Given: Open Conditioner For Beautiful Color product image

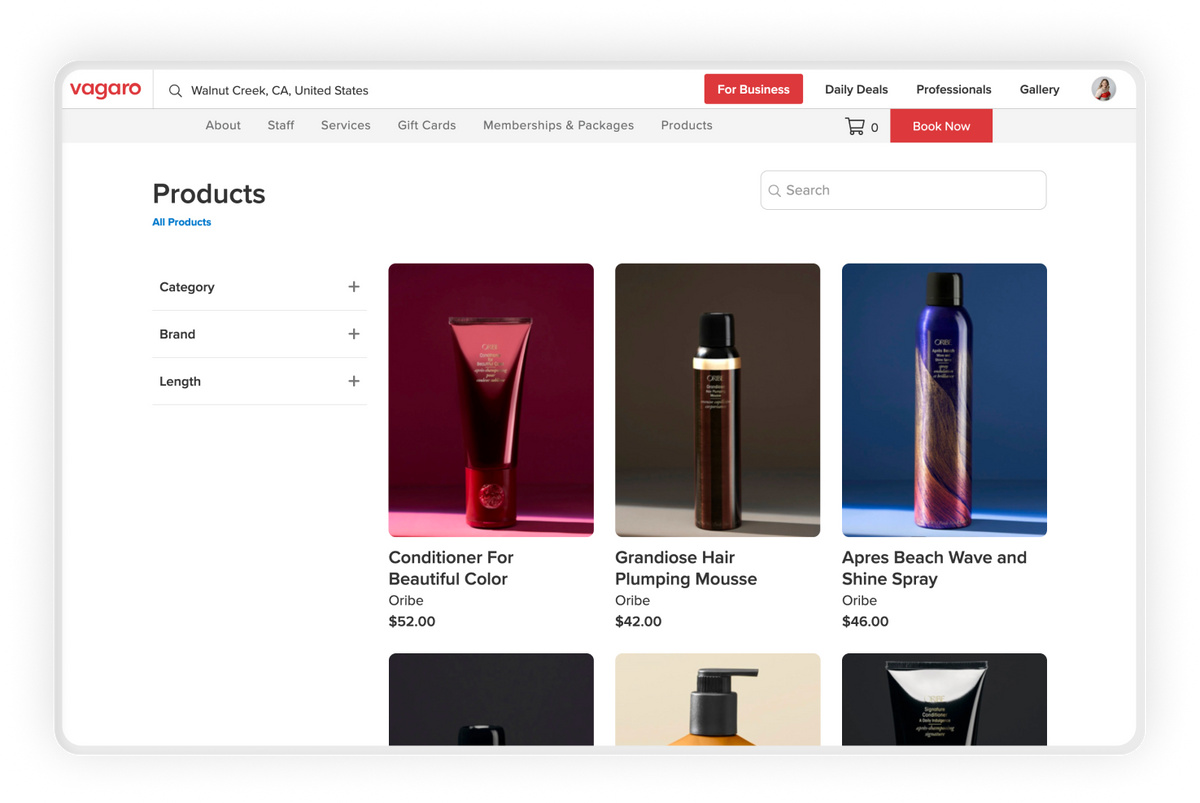Looking at the screenshot, I should [x=491, y=400].
